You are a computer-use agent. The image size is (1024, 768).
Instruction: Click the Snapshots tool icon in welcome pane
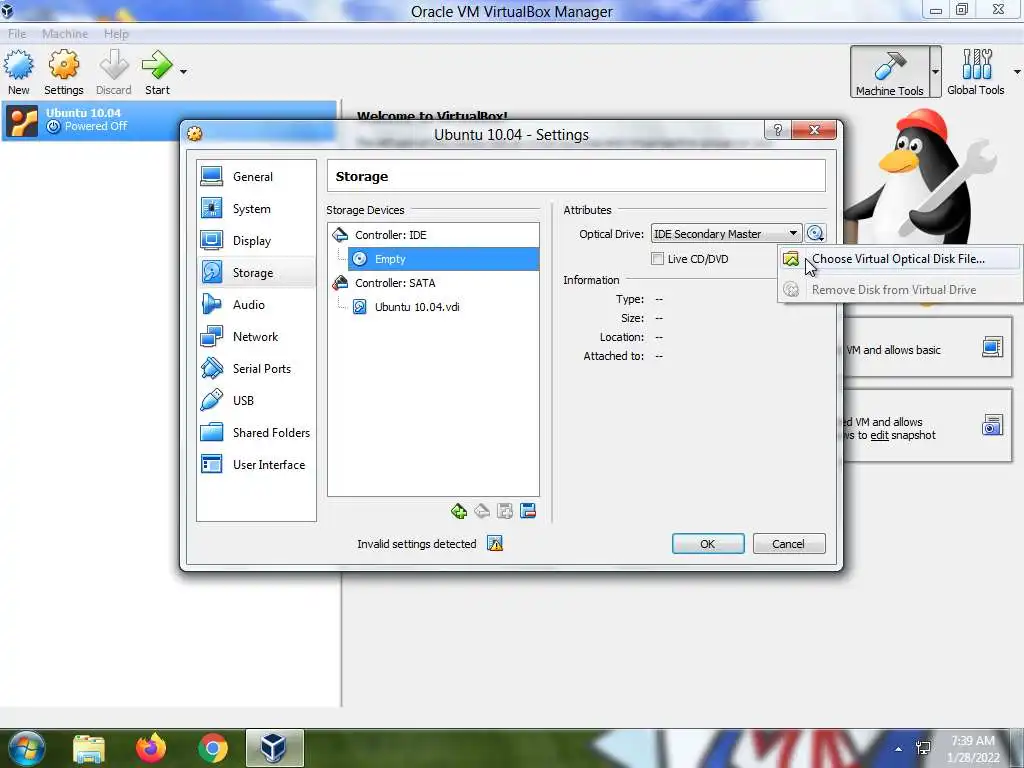pos(993,425)
